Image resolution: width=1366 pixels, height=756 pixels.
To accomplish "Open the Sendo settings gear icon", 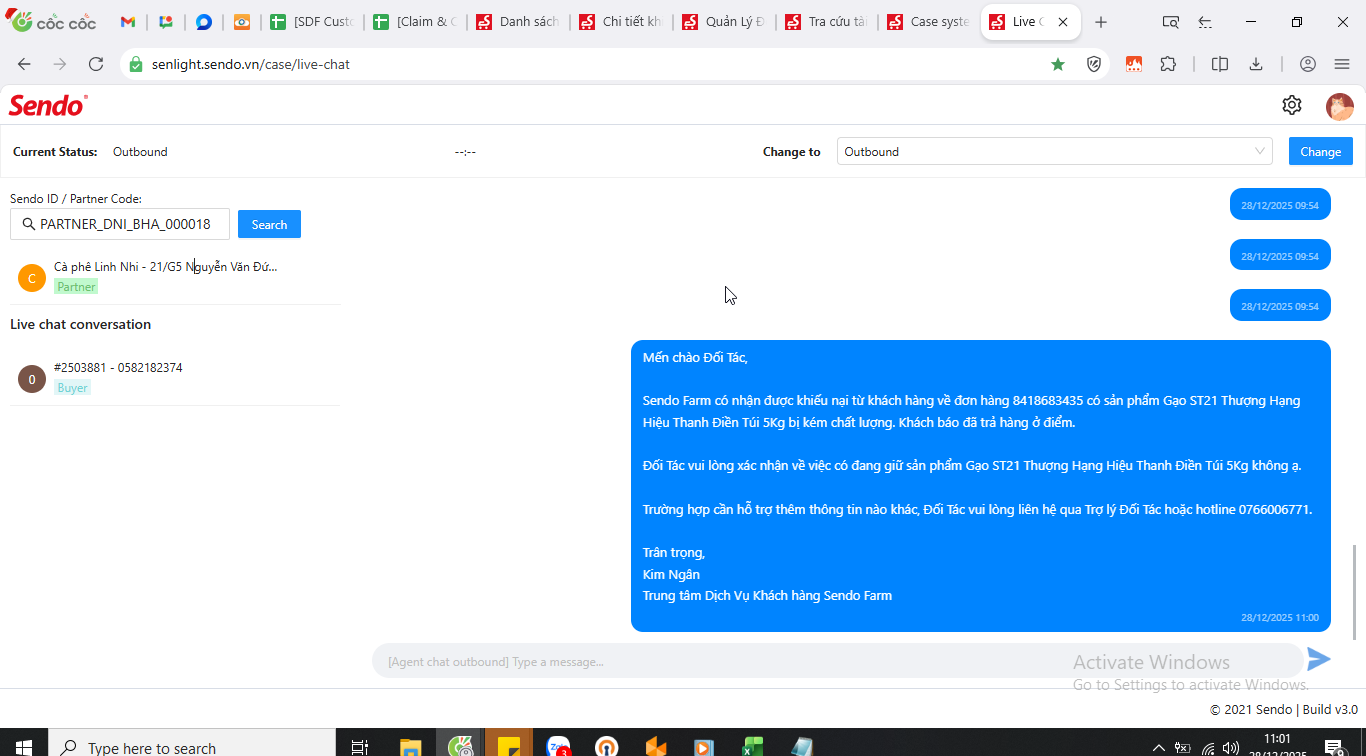I will 1292,105.
